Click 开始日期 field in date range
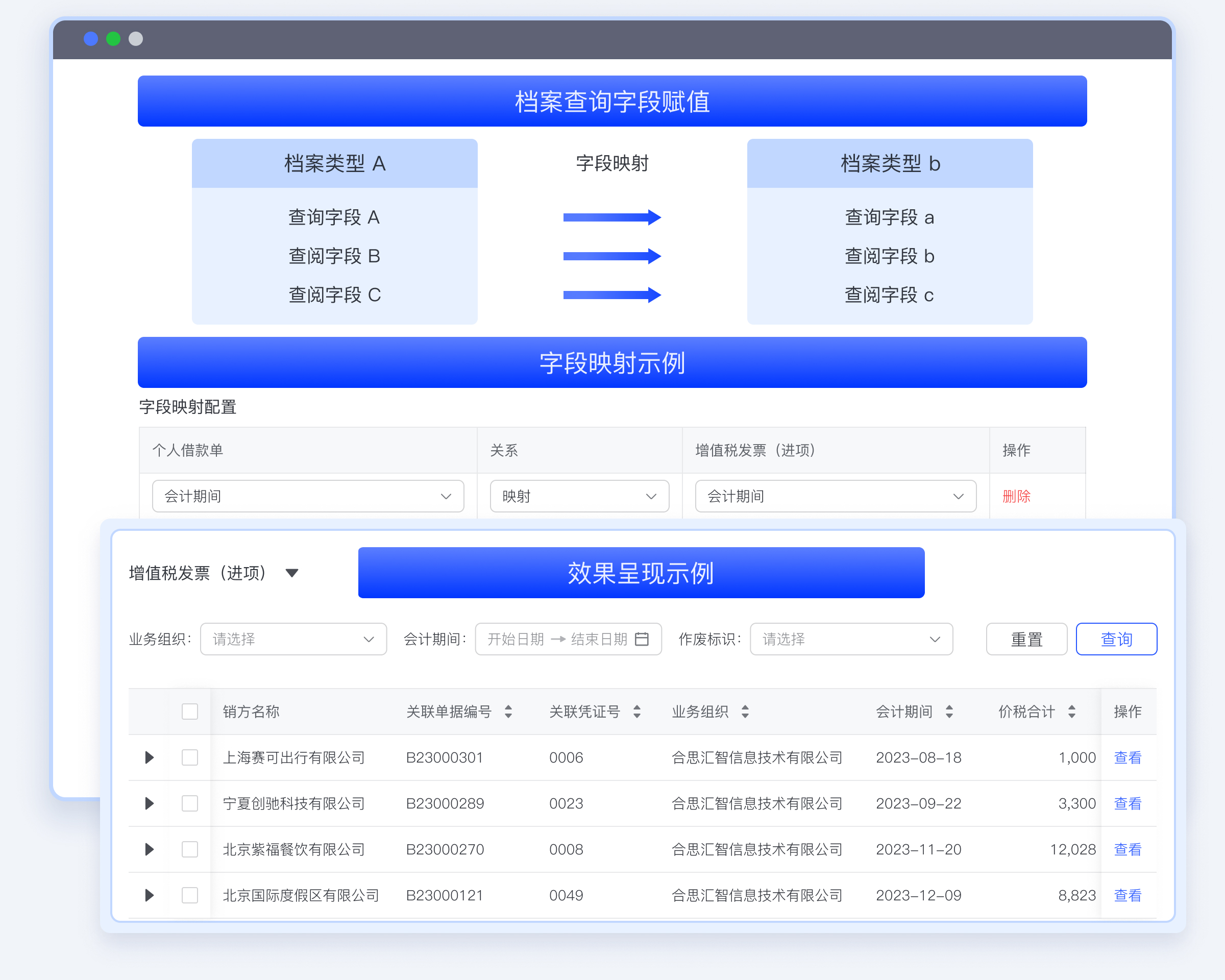 [x=516, y=639]
